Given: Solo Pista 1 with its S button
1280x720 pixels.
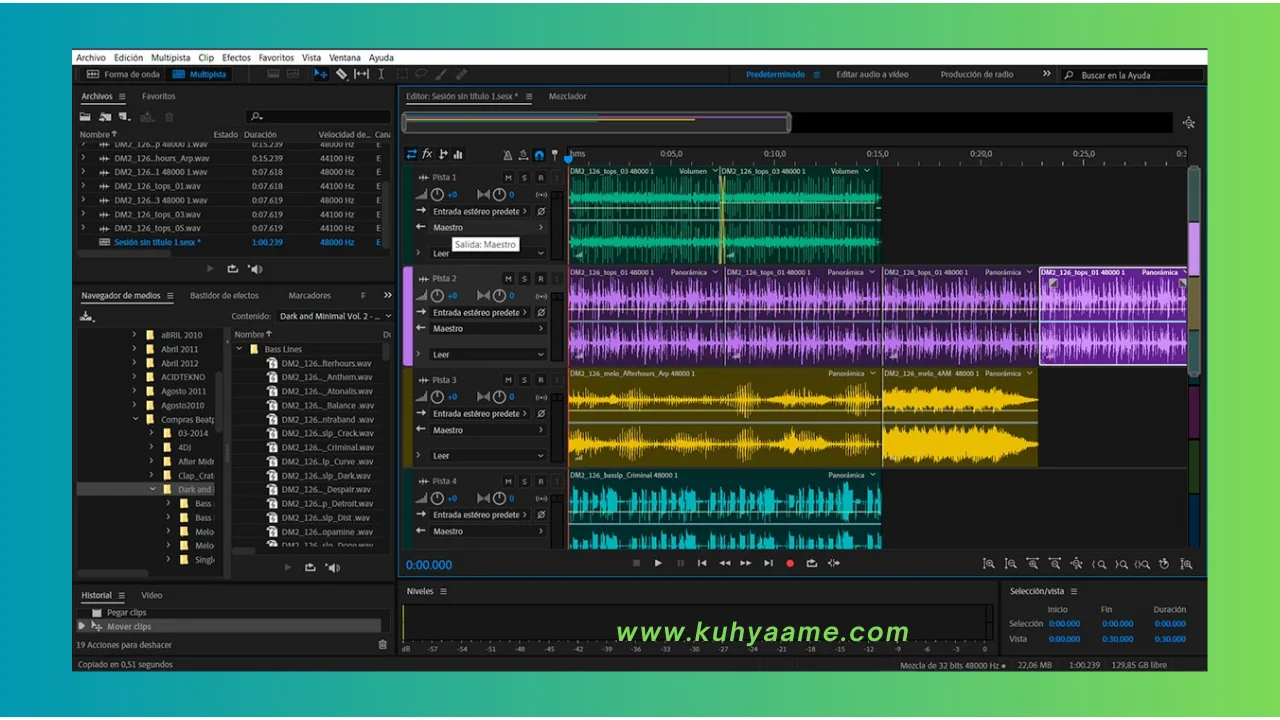Looking at the screenshot, I should 524,177.
